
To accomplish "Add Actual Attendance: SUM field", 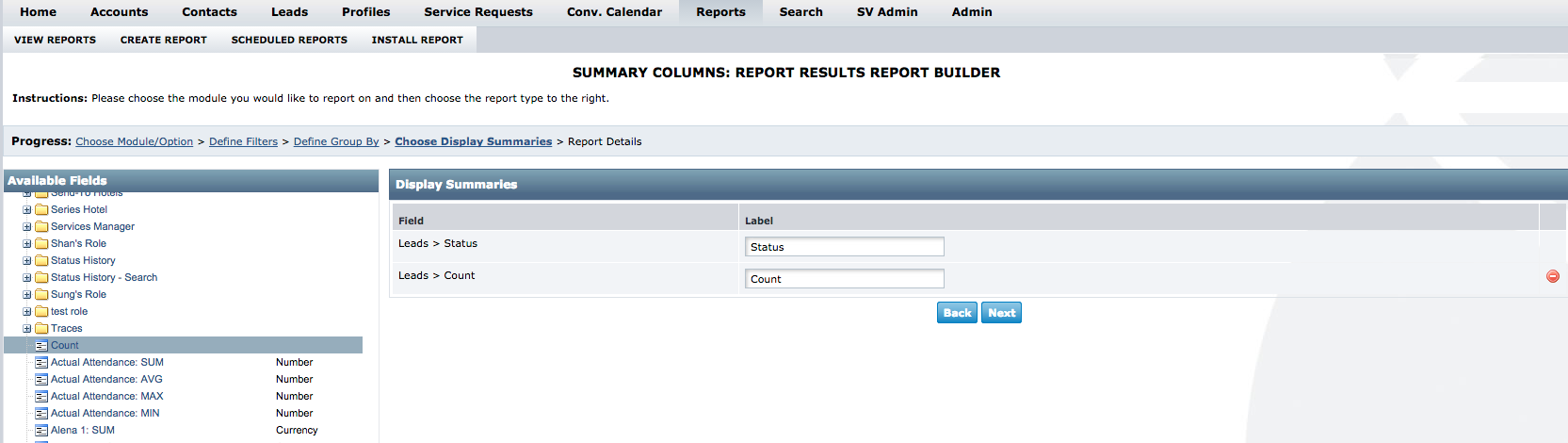I will (107, 362).
